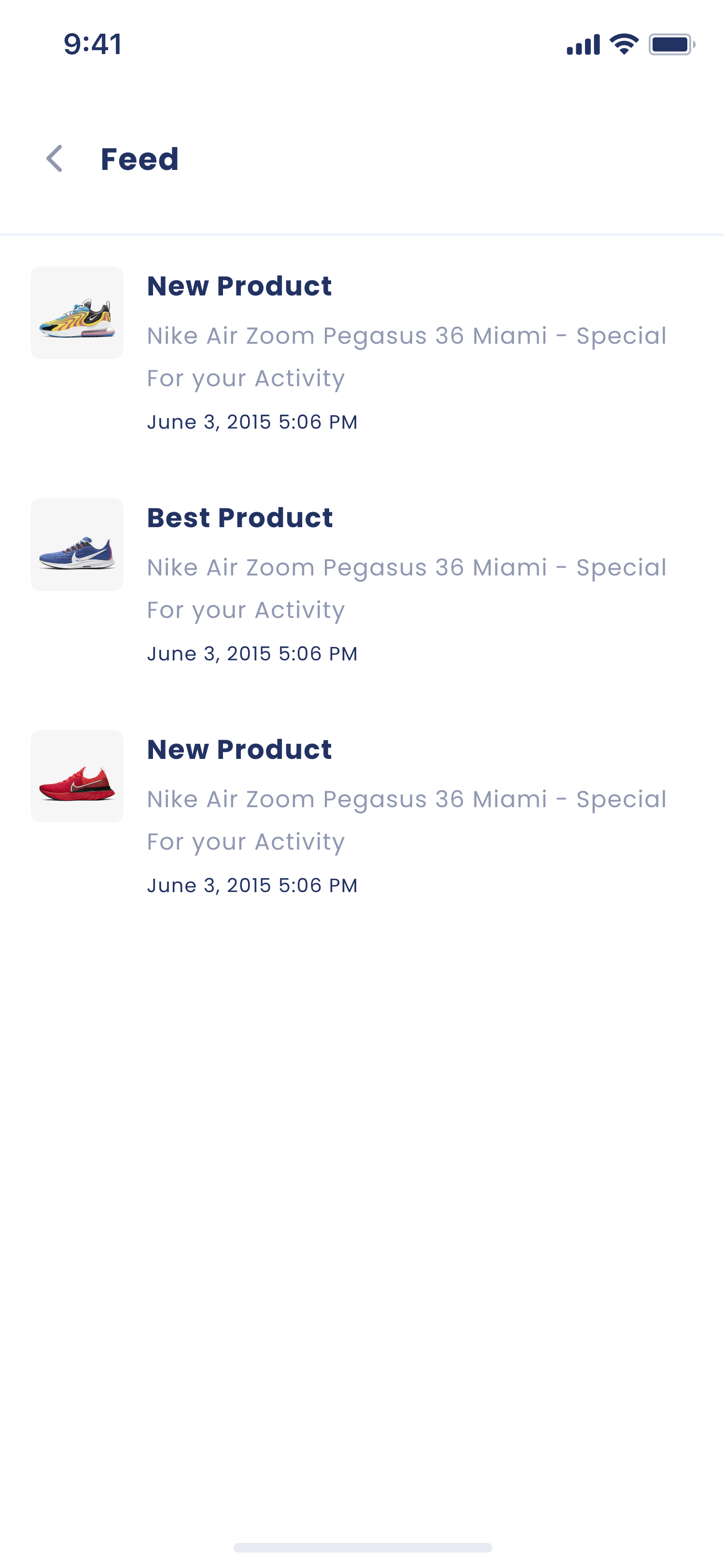
Task: Tap the Wi-Fi status icon
Action: point(624,44)
